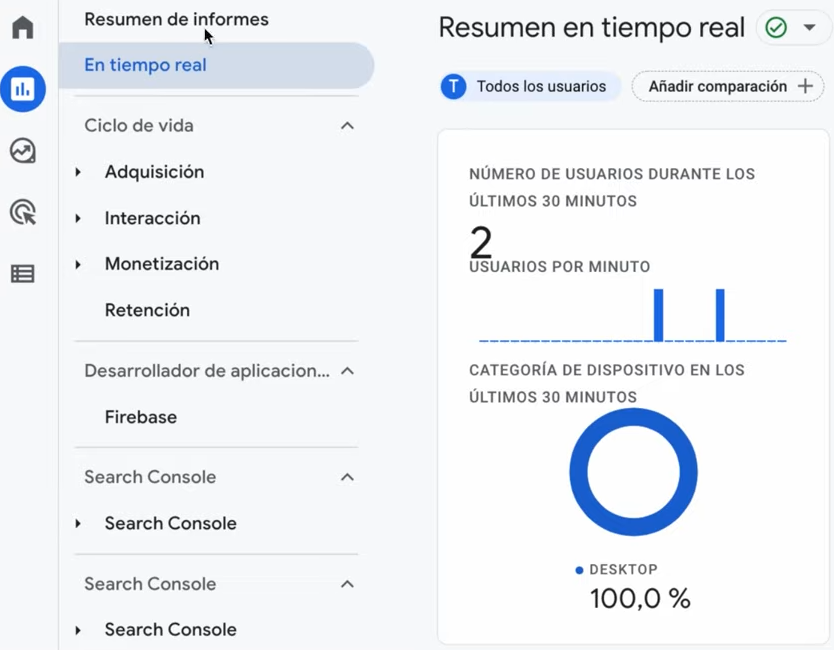Image resolution: width=834 pixels, height=650 pixels.
Task: Click the Todos los usuarios chip
Action: (x=531, y=86)
